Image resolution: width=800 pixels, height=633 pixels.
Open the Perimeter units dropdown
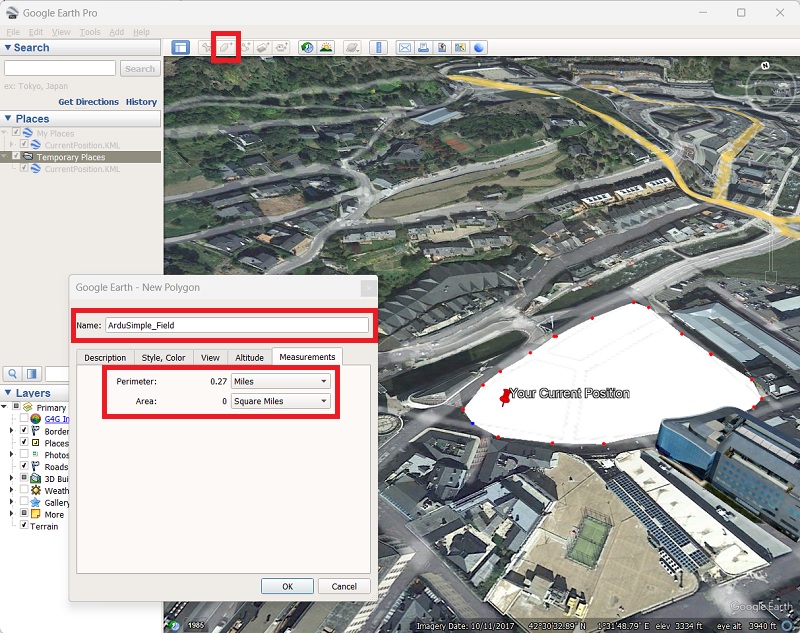click(x=280, y=381)
